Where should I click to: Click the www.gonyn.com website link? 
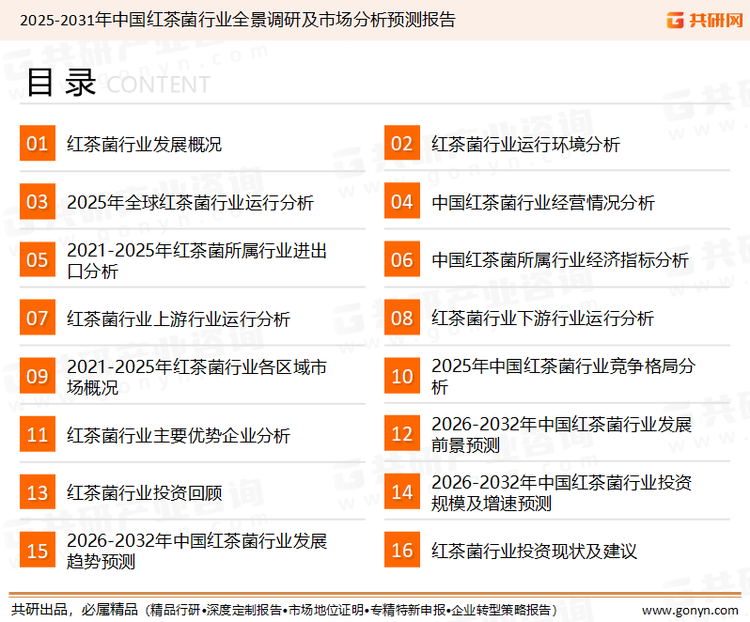tap(690, 609)
